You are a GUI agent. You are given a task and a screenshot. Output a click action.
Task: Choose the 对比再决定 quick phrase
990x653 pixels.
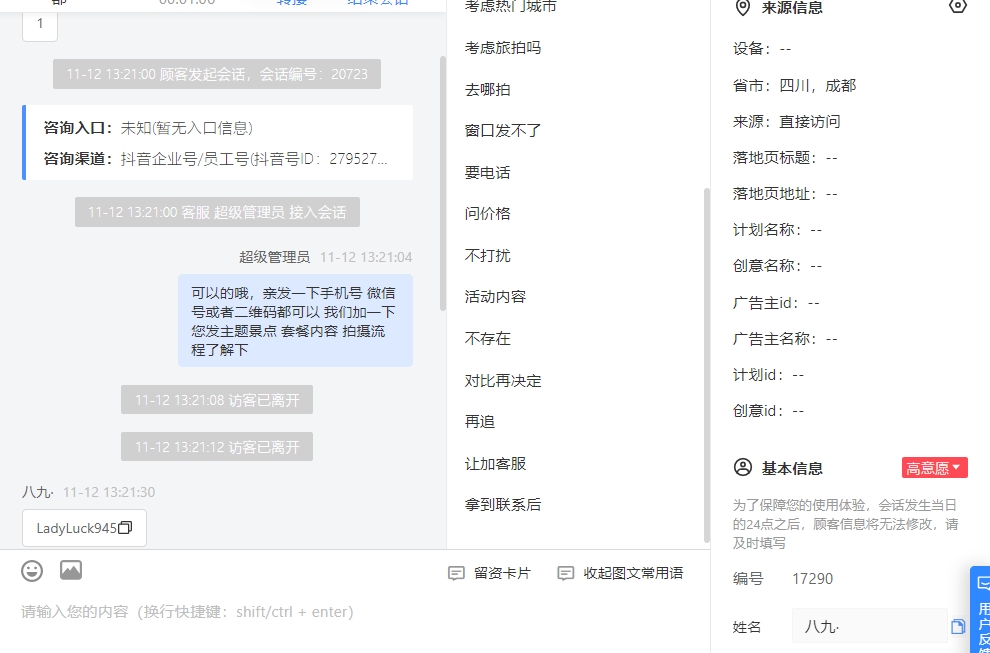pyautogui.click(x=503, y=381)
